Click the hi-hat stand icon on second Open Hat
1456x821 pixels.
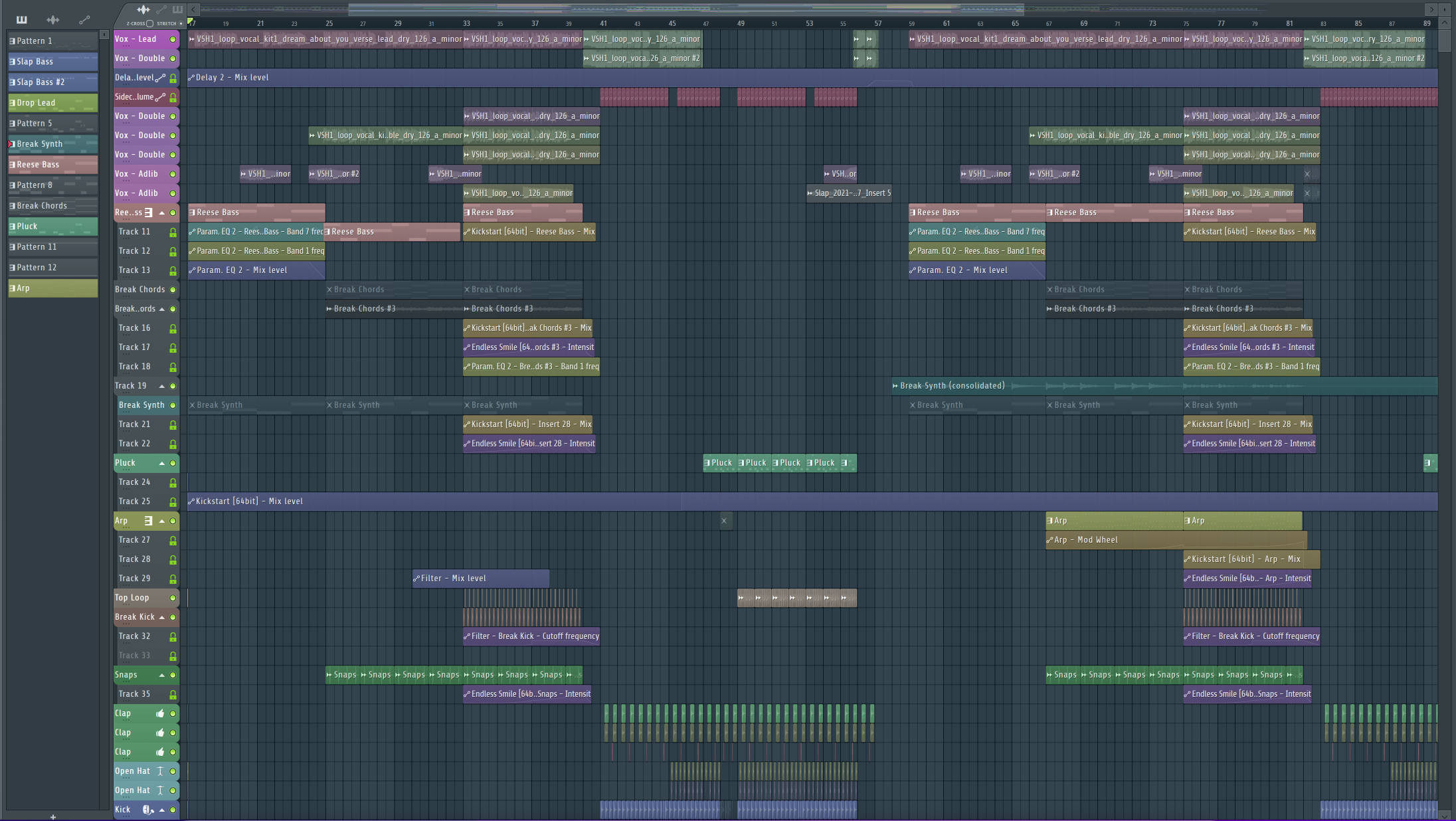click(160, 790)
